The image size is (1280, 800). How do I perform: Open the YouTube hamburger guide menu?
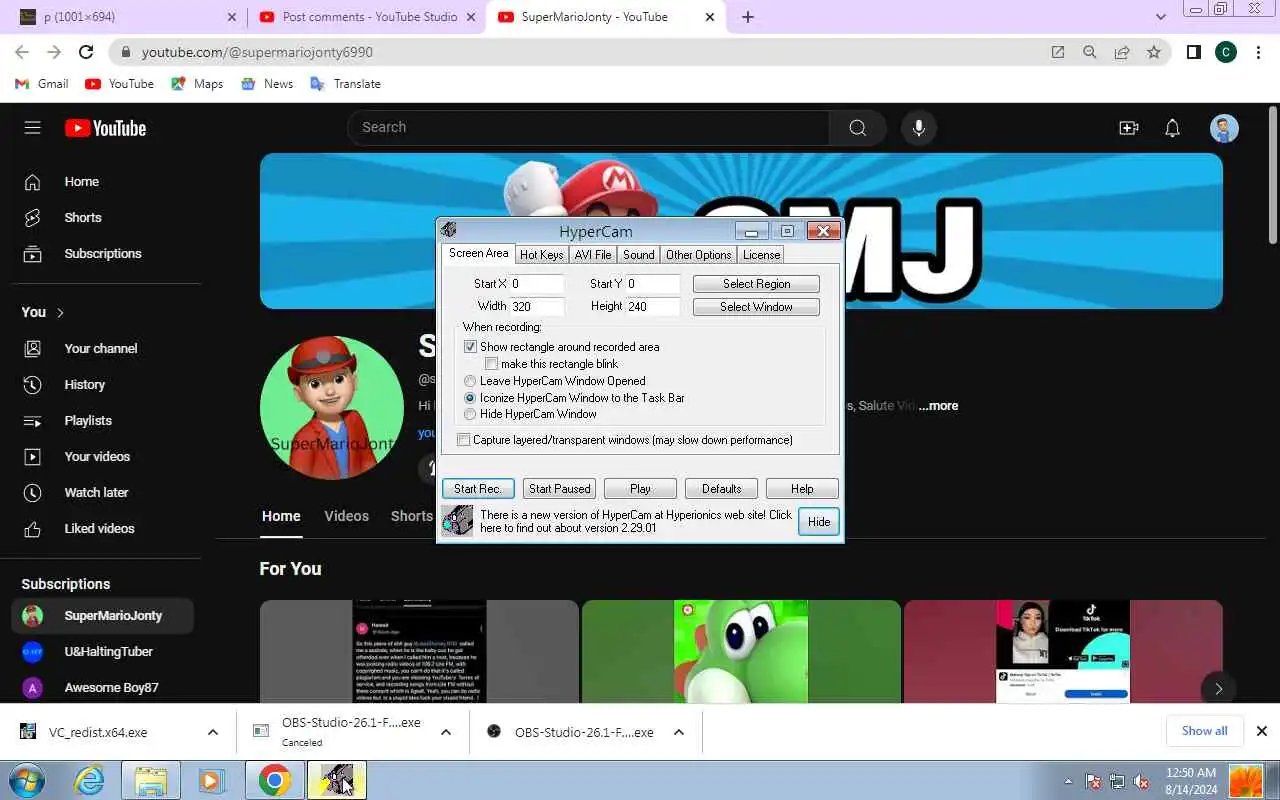point(33,127)
